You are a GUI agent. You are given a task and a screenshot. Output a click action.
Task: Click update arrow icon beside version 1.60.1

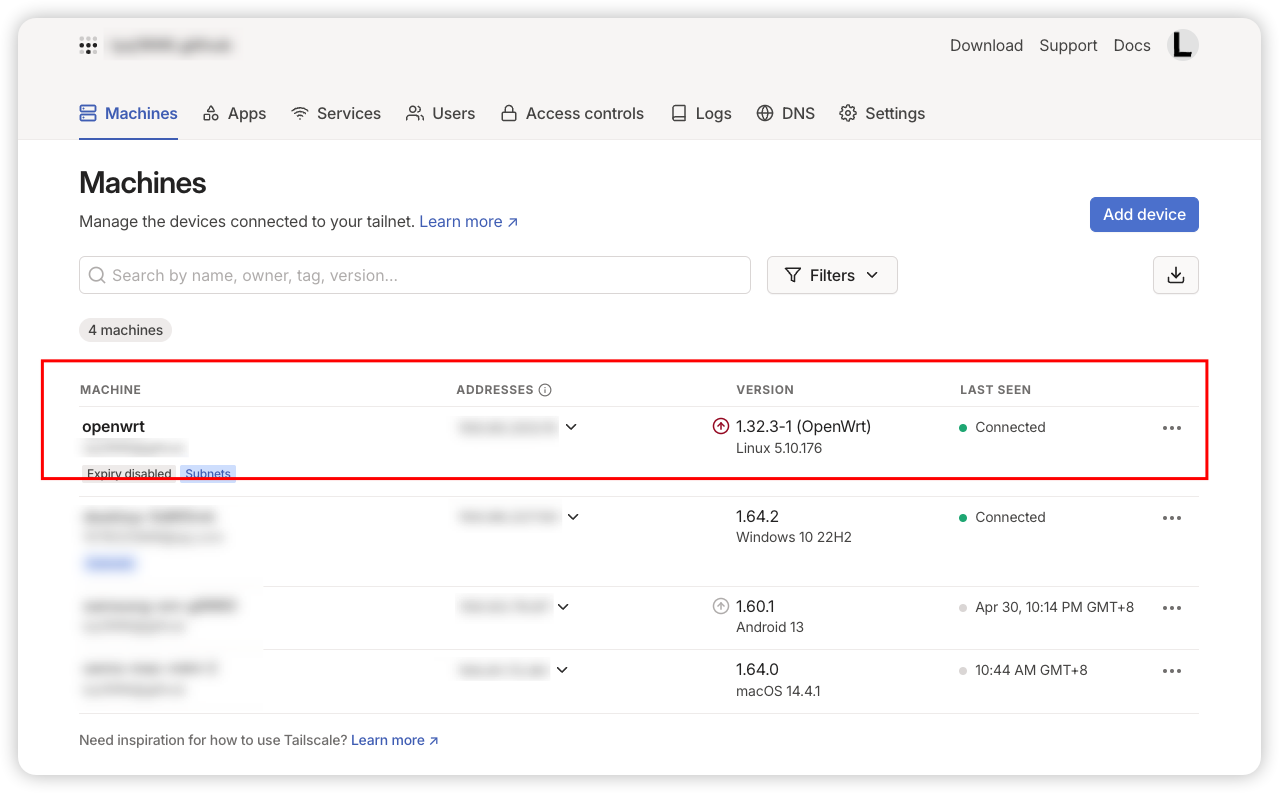[721, 606]
